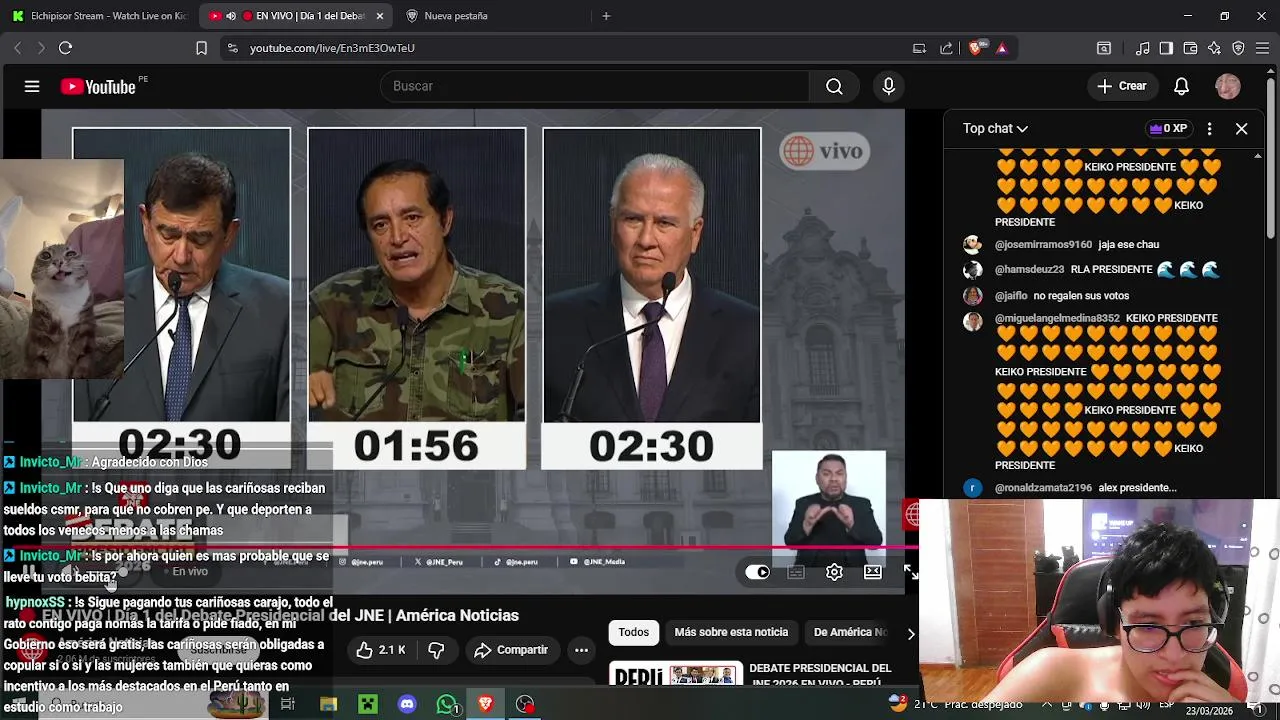Viewport: 1280px width, 720px height.
Task: Start voice search with microphone icon
Action: click(x=888, y=87)
